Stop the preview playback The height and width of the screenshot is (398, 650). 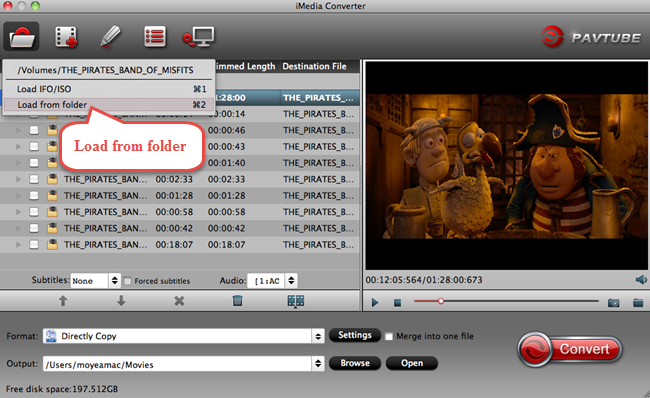(x=397, y=303)
